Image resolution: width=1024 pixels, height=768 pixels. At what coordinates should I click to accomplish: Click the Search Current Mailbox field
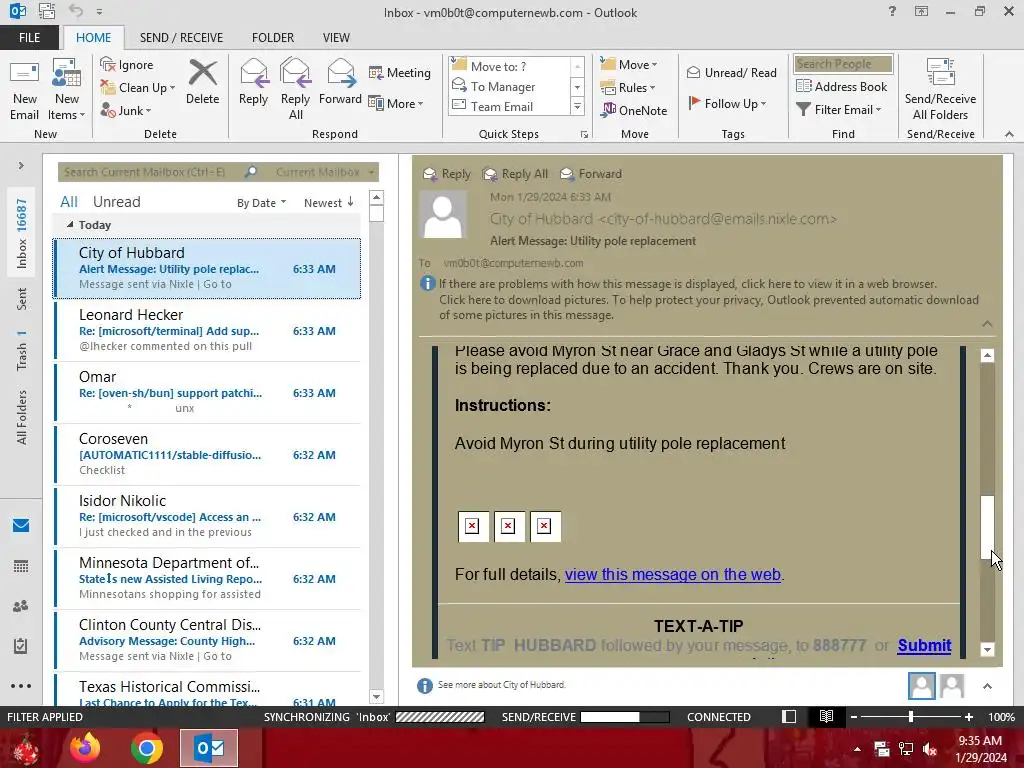152,172
